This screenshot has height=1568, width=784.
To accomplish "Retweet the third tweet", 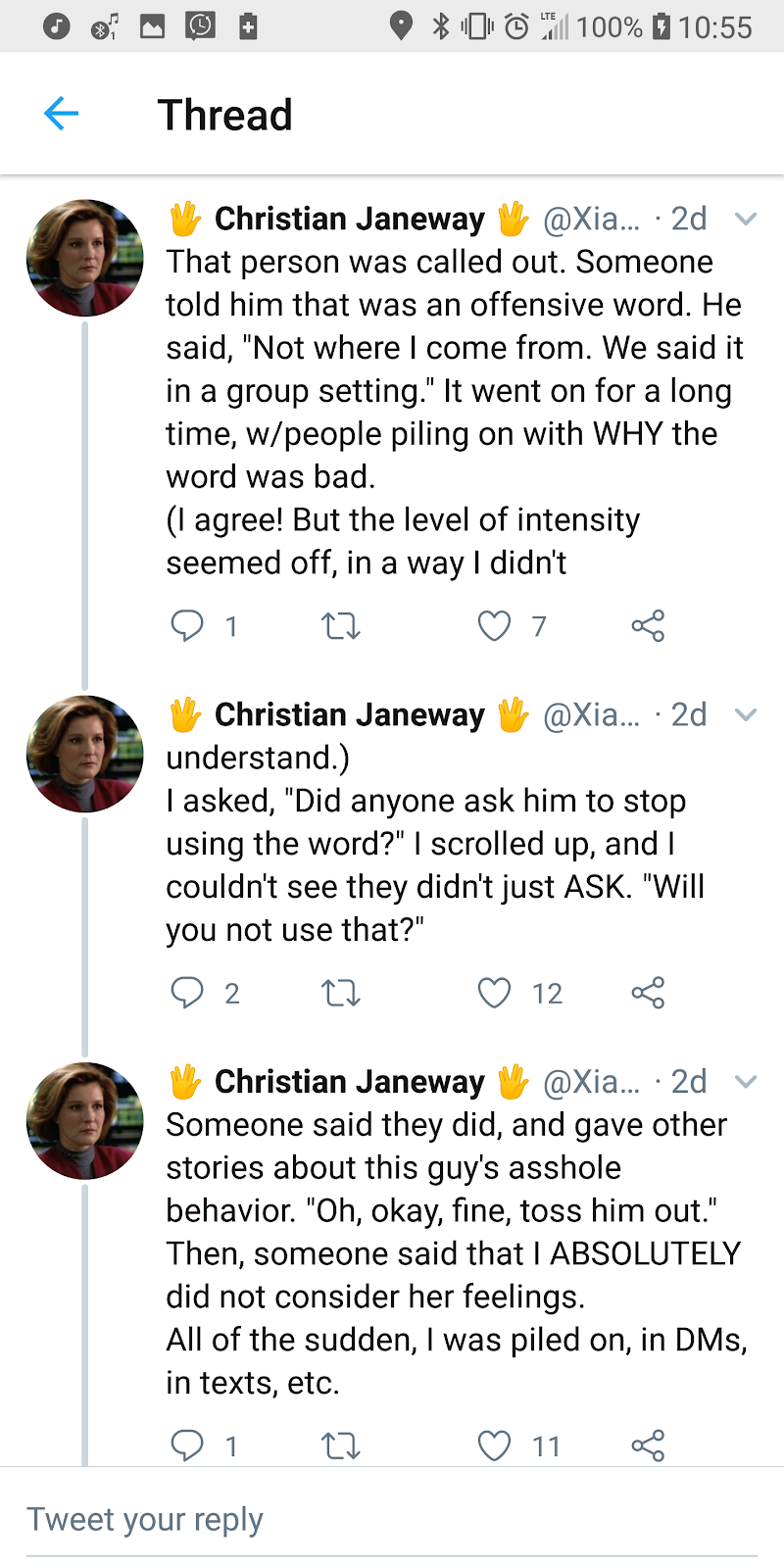I will coord(341,1445).
